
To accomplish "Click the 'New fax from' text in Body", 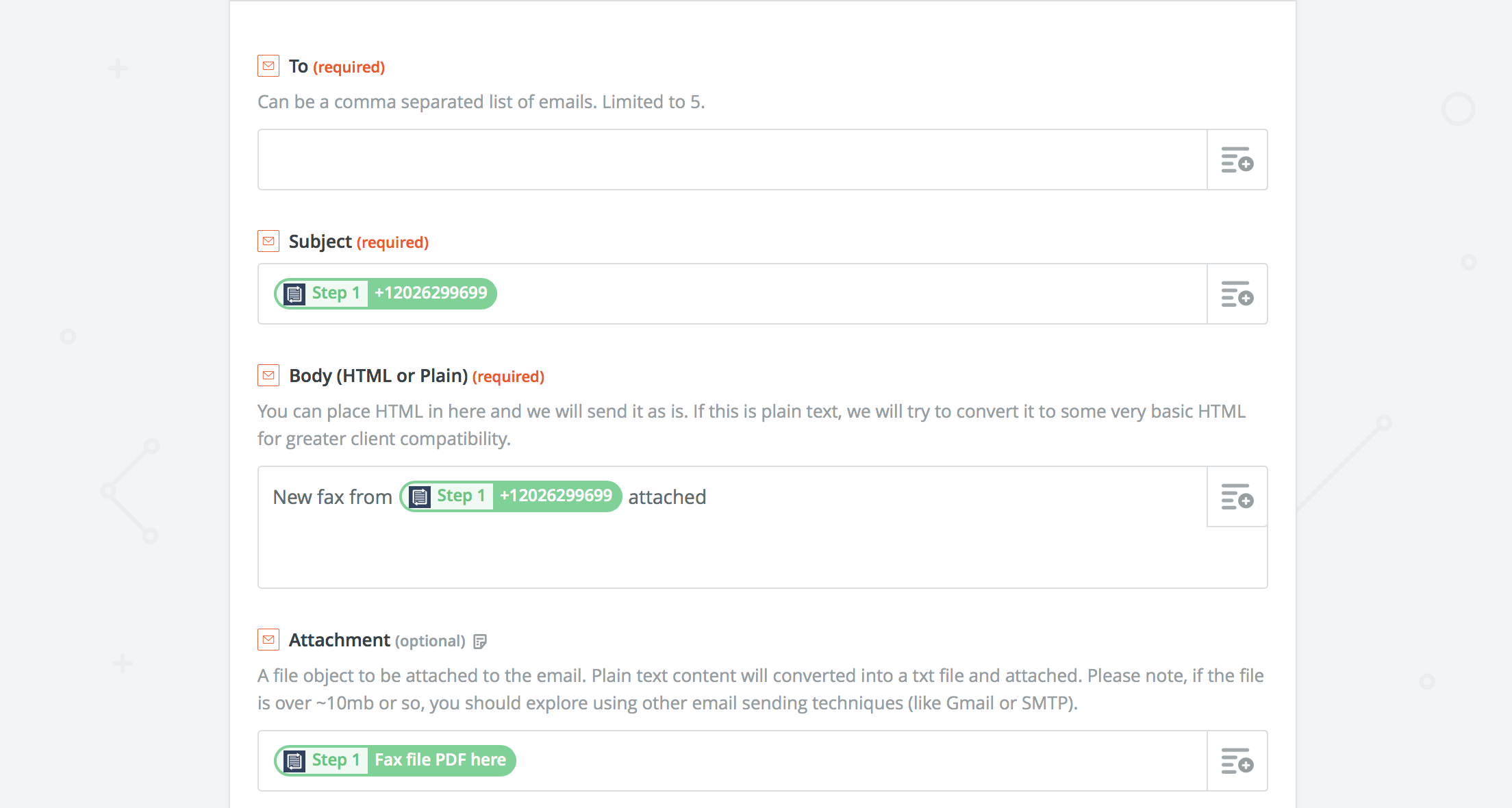I will [332, 496].
